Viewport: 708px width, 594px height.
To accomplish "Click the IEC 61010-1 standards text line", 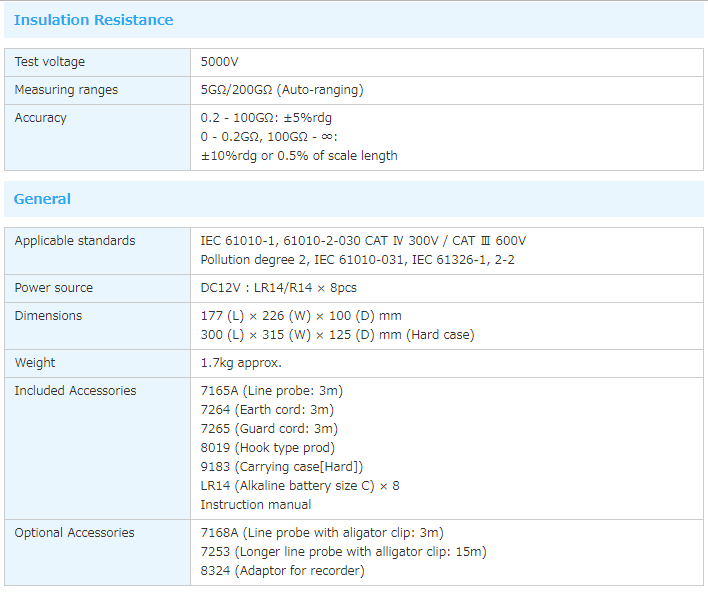I will [362, 241].
